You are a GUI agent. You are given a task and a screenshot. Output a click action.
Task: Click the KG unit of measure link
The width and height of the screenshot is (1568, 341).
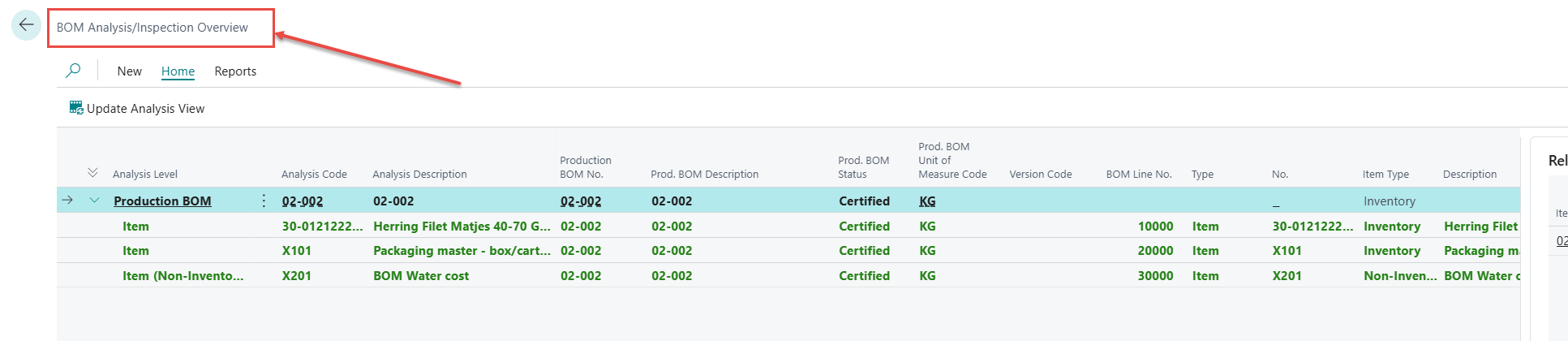(x=927, y=201)
